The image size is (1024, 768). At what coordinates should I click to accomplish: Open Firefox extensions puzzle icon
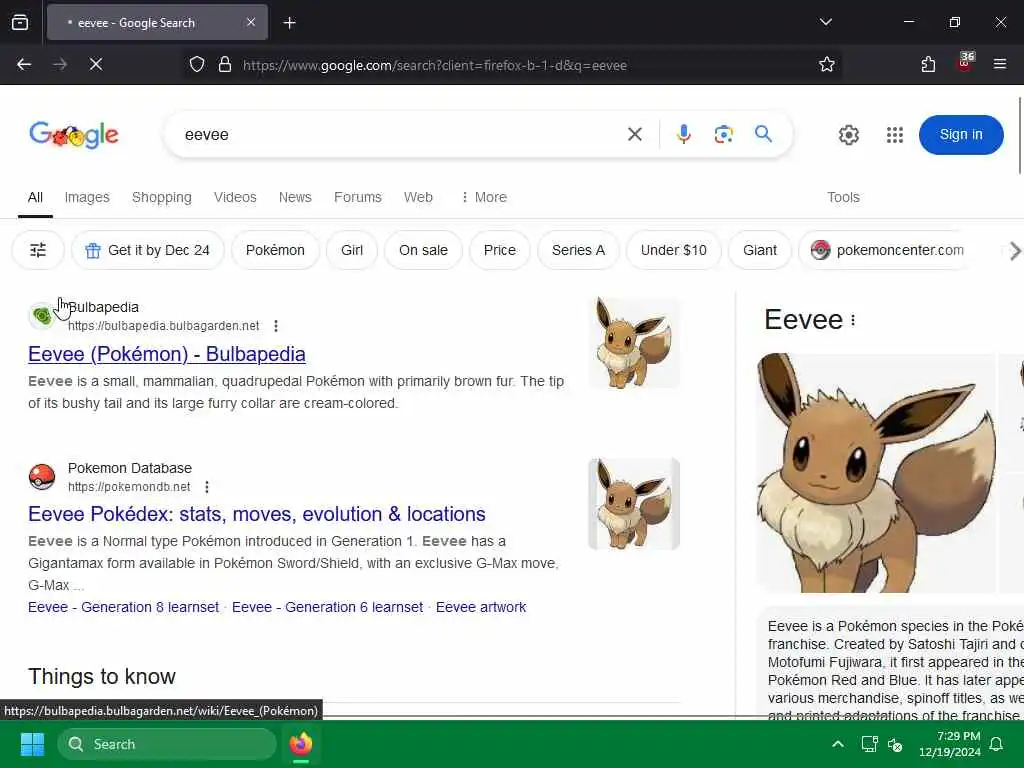928,64
